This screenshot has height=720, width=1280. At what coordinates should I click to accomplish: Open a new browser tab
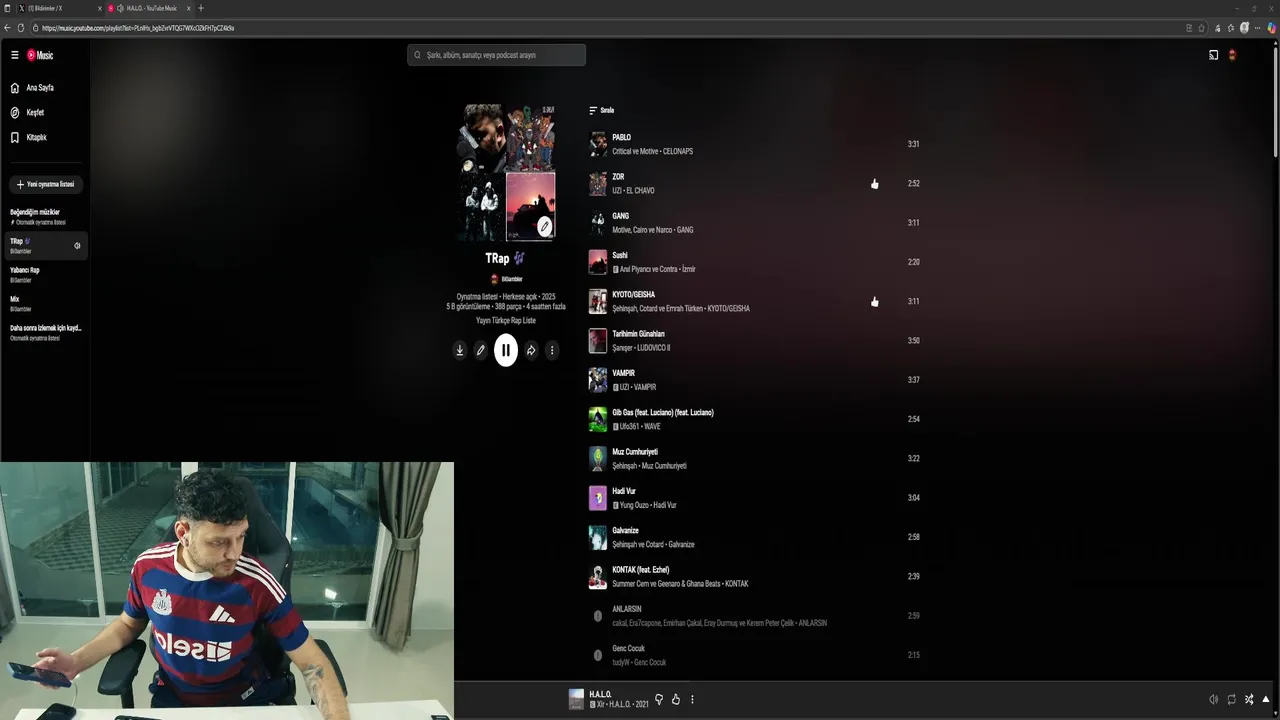click(x=201, y=8)
